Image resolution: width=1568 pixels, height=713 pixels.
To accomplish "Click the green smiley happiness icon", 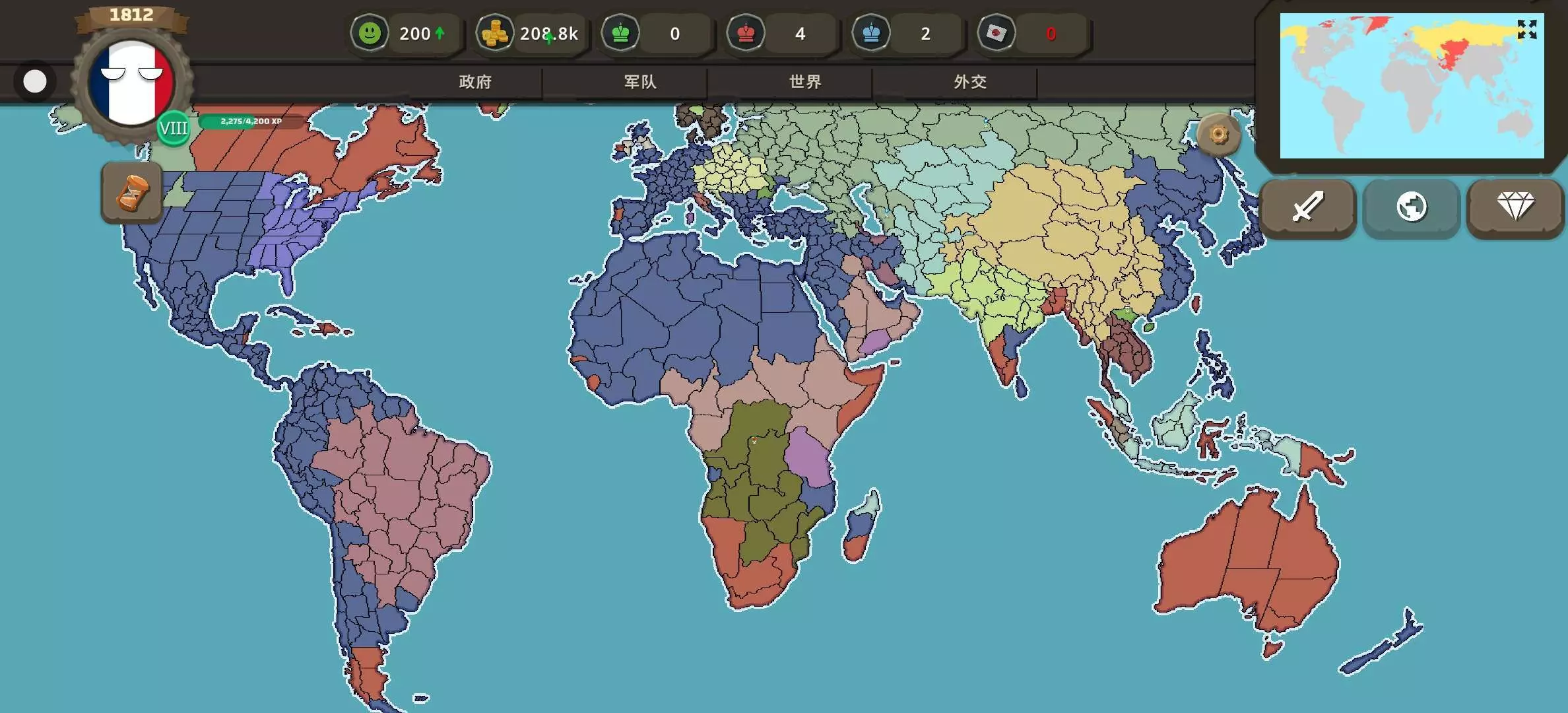I will 370,33.
